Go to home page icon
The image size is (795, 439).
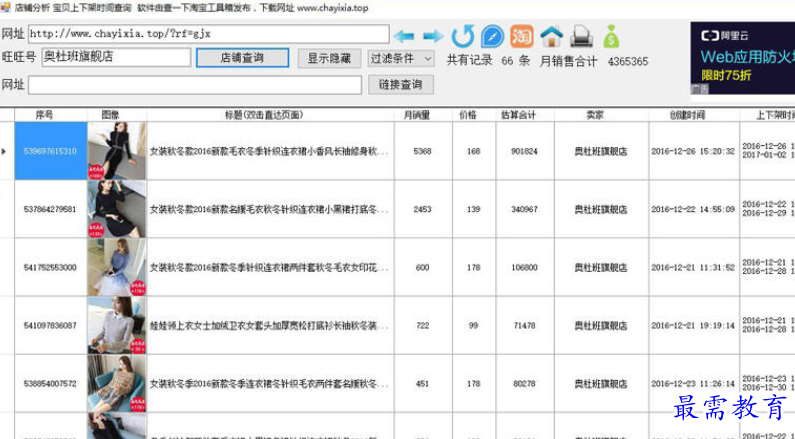tap(552, 36)
